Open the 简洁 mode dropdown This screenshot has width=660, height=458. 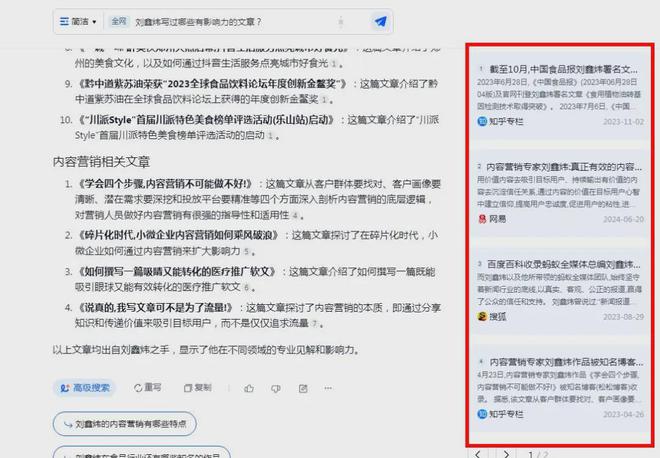pos(78,21)
